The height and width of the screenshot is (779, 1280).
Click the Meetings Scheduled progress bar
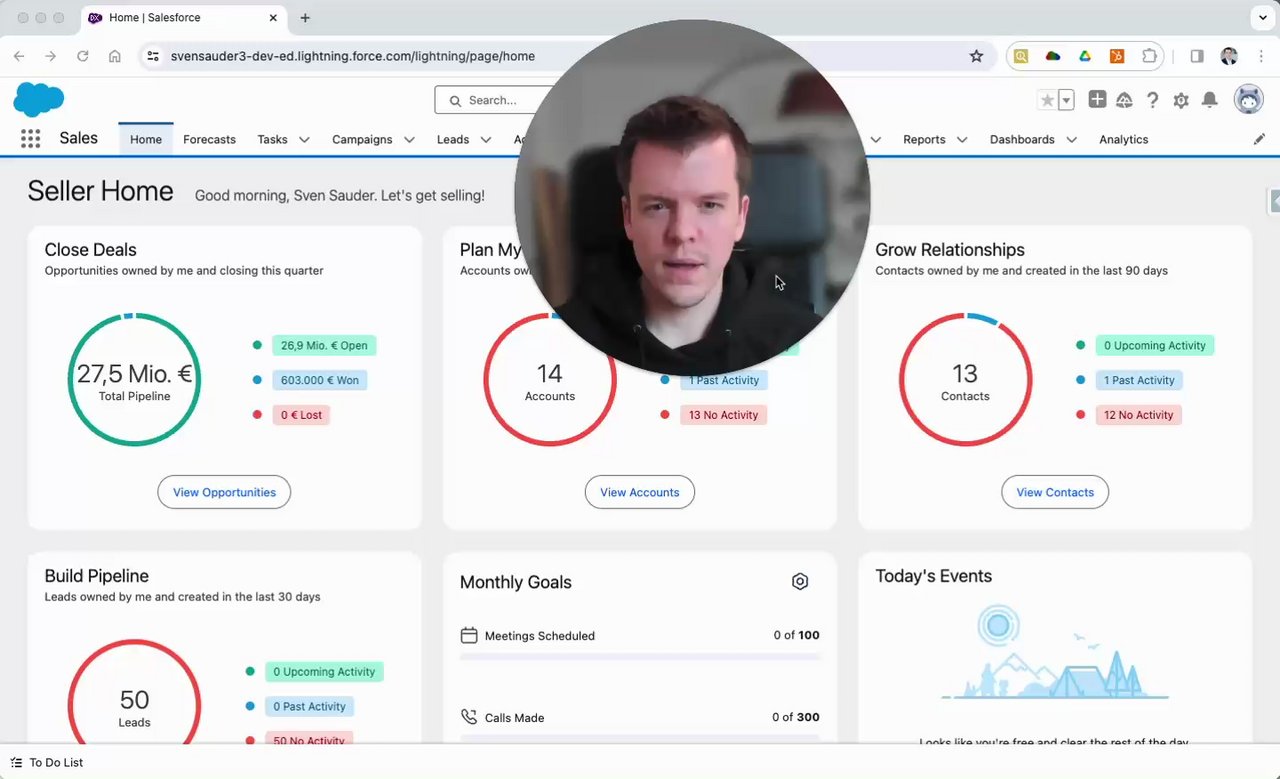[640, 657]
